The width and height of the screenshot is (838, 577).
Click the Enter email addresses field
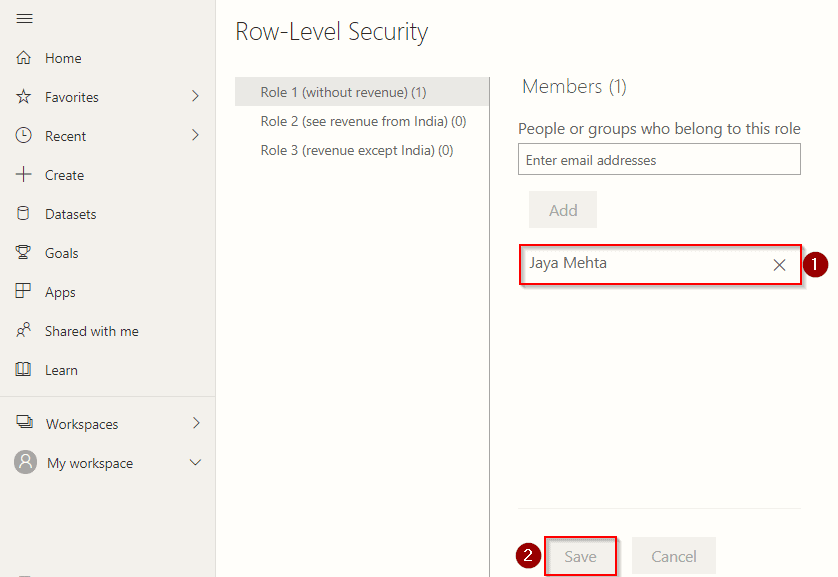659,159
